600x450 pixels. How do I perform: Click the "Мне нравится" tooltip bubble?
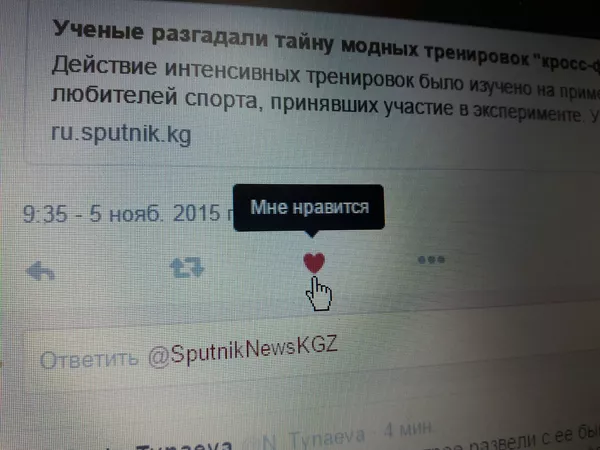pos(309,208)
